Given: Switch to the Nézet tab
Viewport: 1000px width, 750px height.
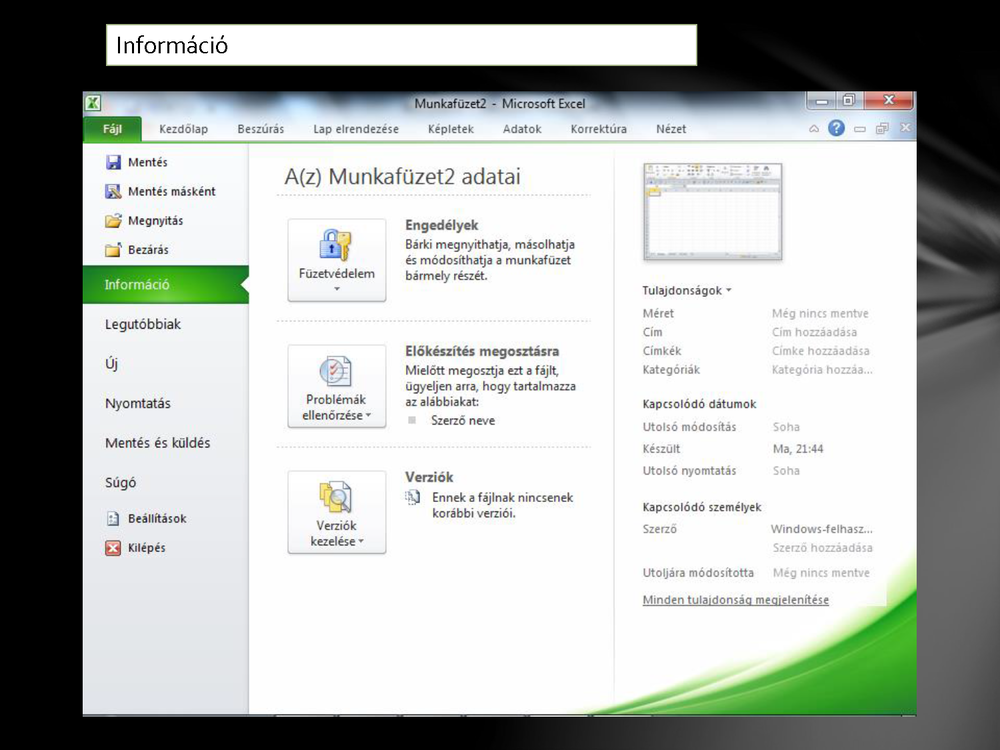Looking at the screenshot, I should [672, 129].
